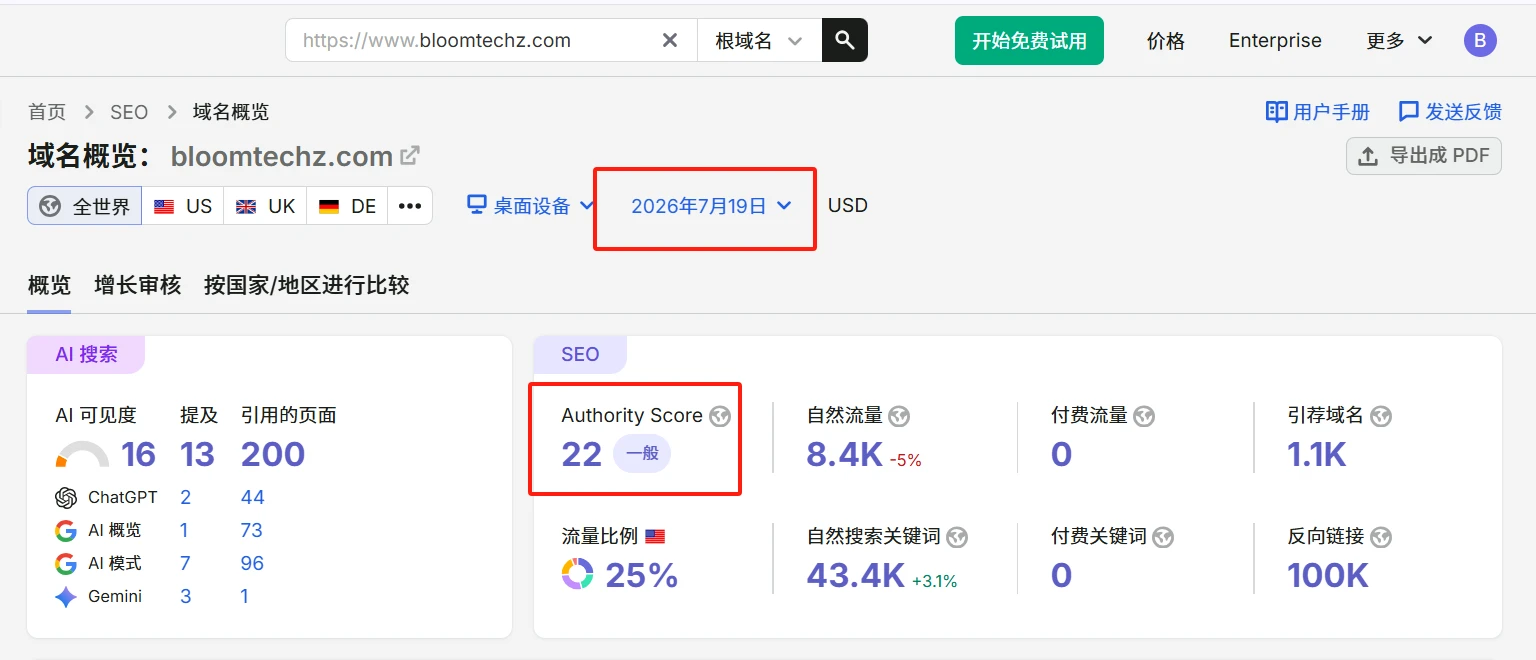
Task: Click globe icon next to 反向链接
Action: (1381, 537)
